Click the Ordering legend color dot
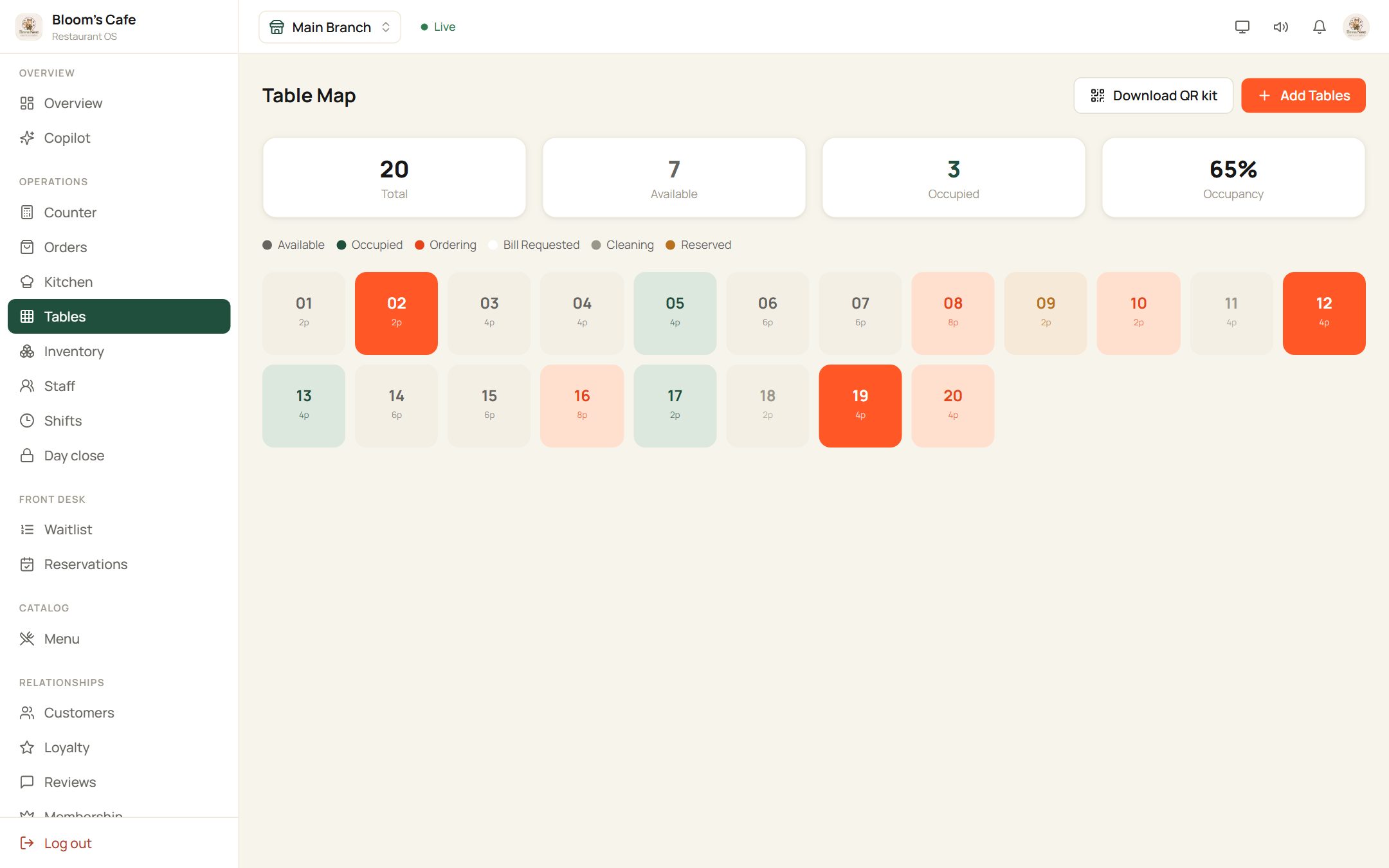This screenshot has height=868, width=1389. coord(419,245)
